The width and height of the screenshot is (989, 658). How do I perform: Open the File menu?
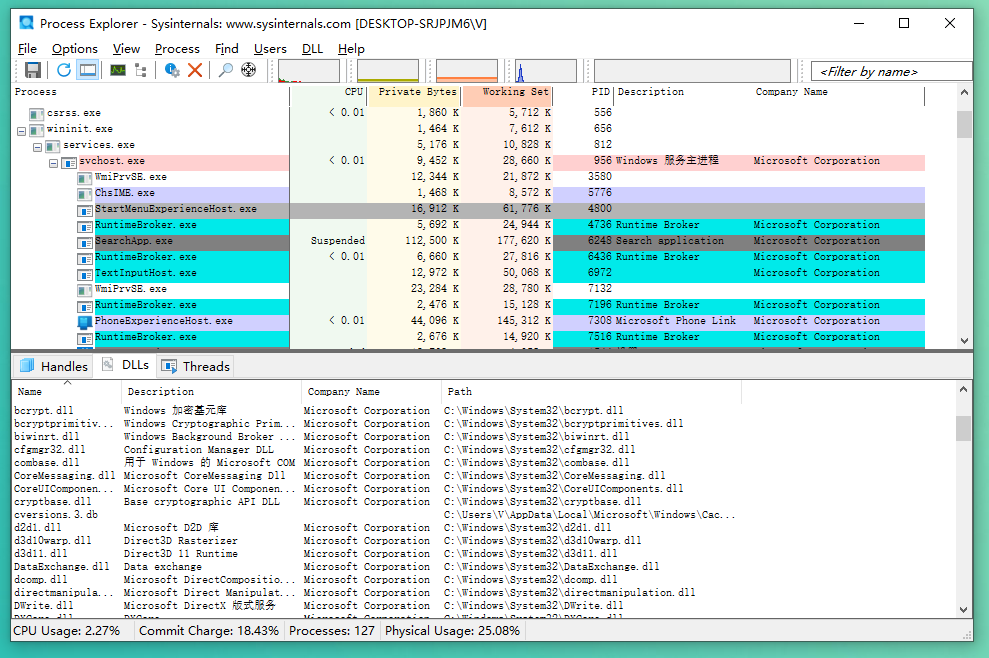pyautogui.click(x=27, y=49)
